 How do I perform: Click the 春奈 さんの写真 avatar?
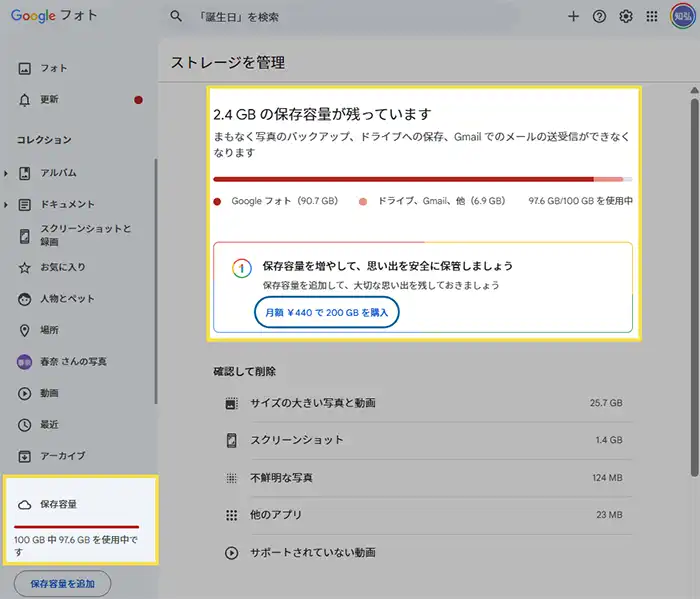point(25,362)
